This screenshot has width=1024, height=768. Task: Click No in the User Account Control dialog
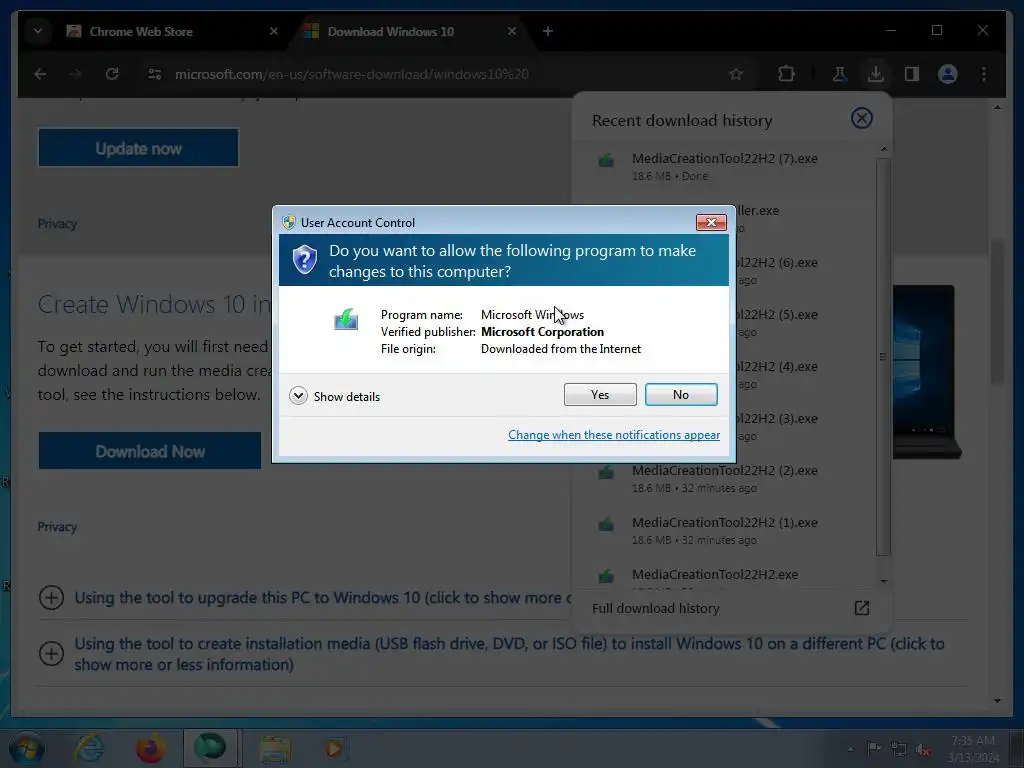[680, 394]
